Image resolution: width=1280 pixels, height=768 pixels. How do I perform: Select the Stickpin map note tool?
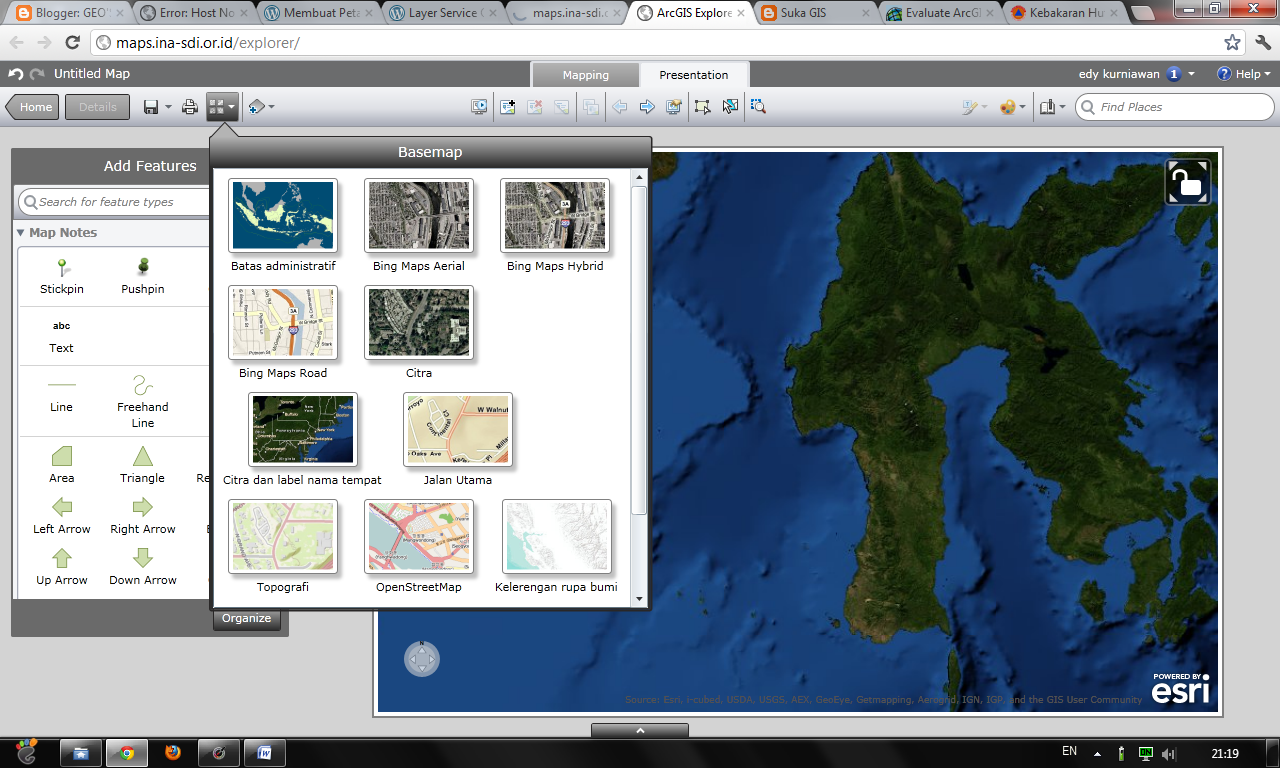click(x=61, y=277)
